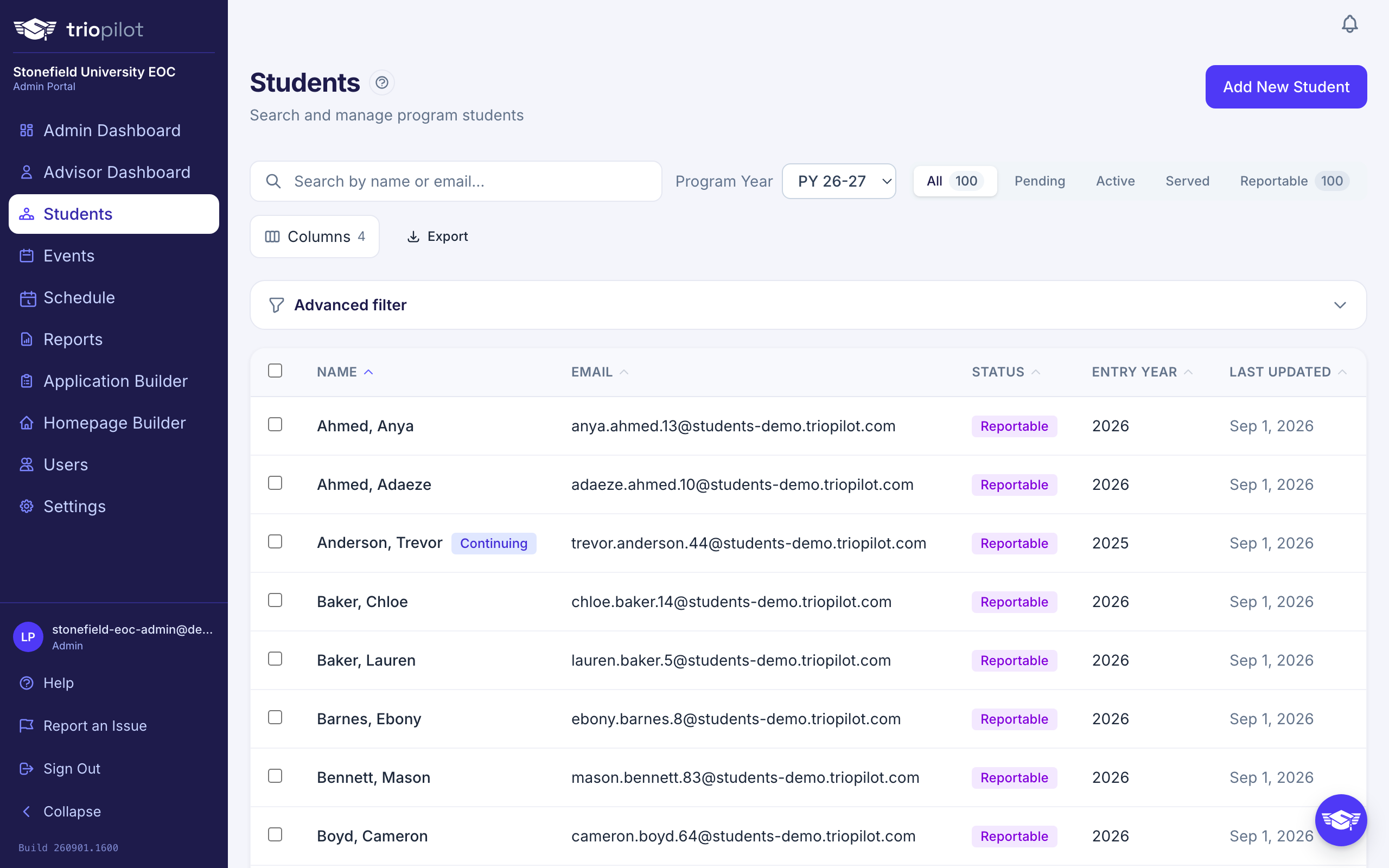Sort by the NAME column header
The height and width of the screenshot is (868, 1389).
click(x=345, y=372)
